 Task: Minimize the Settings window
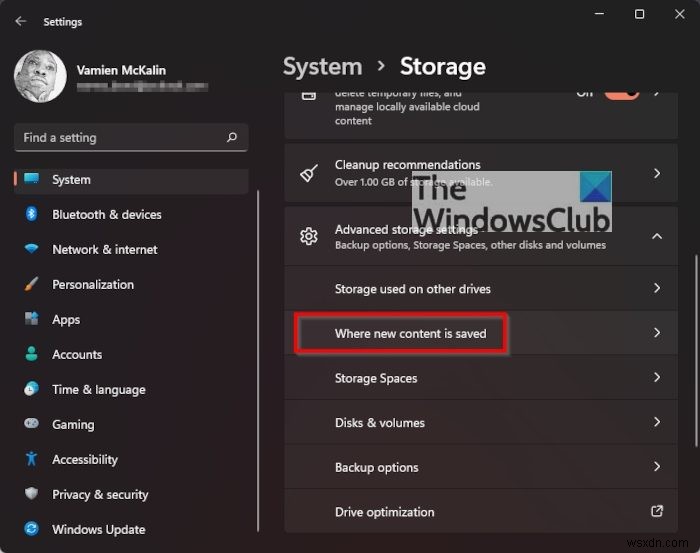600,14
